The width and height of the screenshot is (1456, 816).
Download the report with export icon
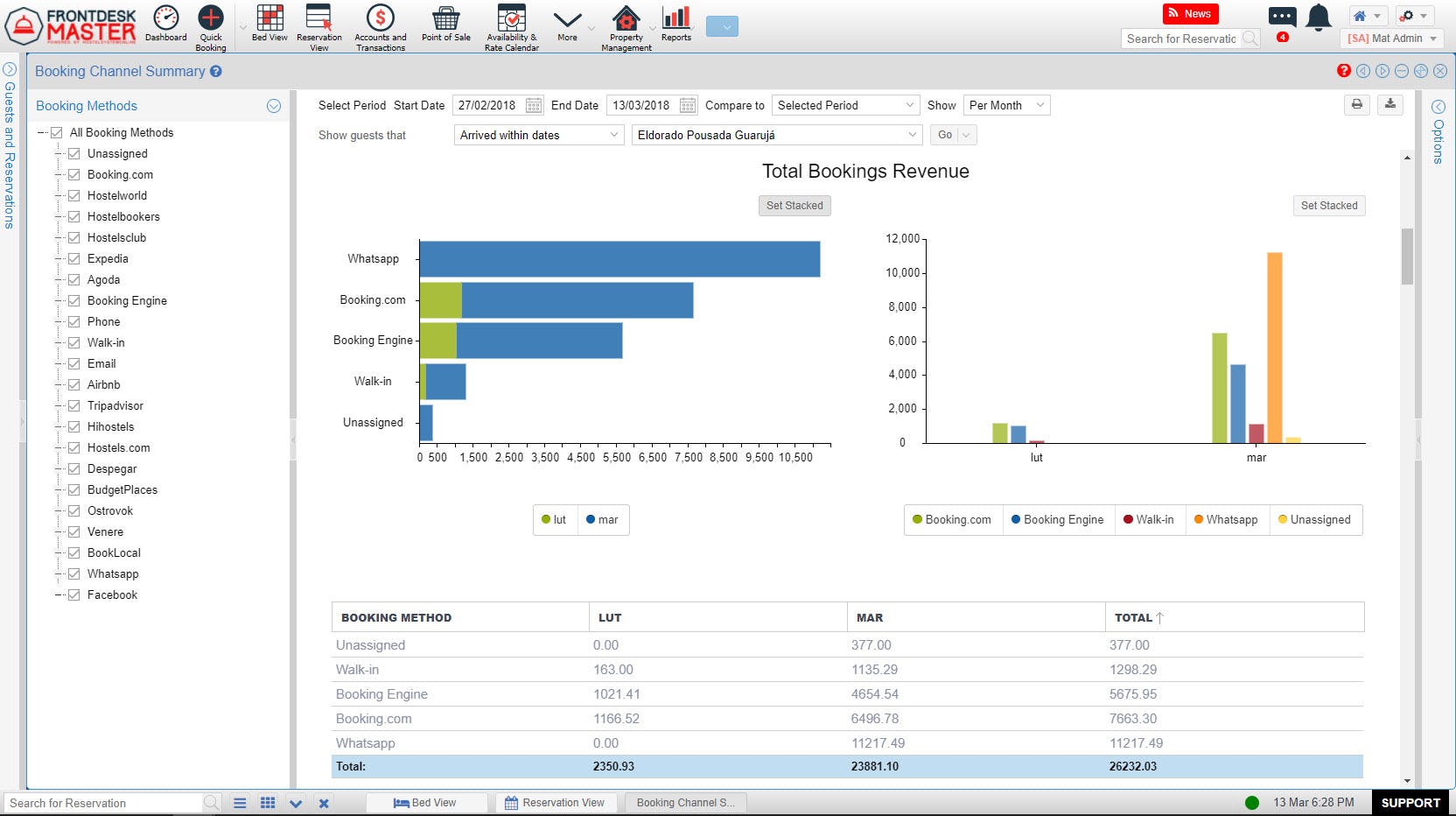tap(1390, 105)
